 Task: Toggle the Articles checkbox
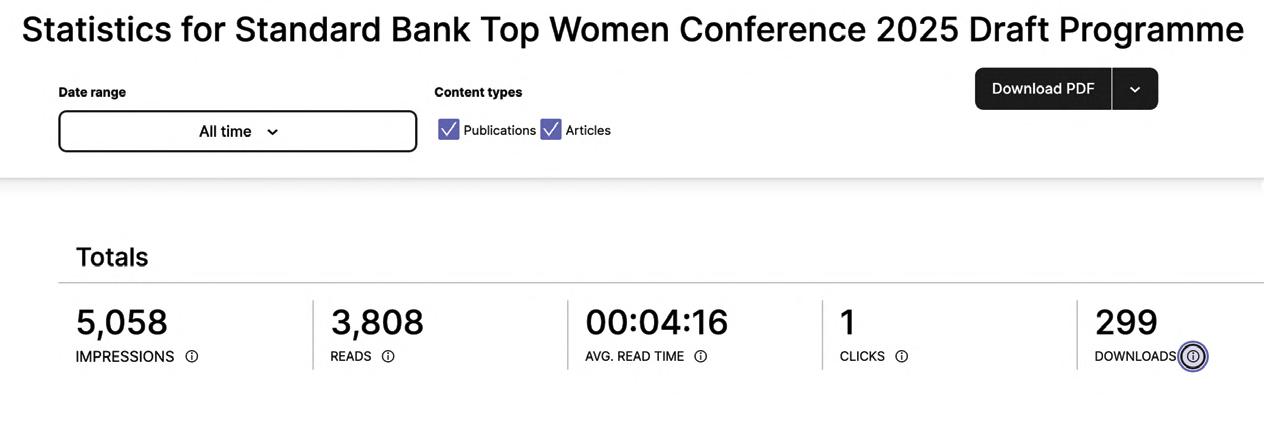click(551, 130)
